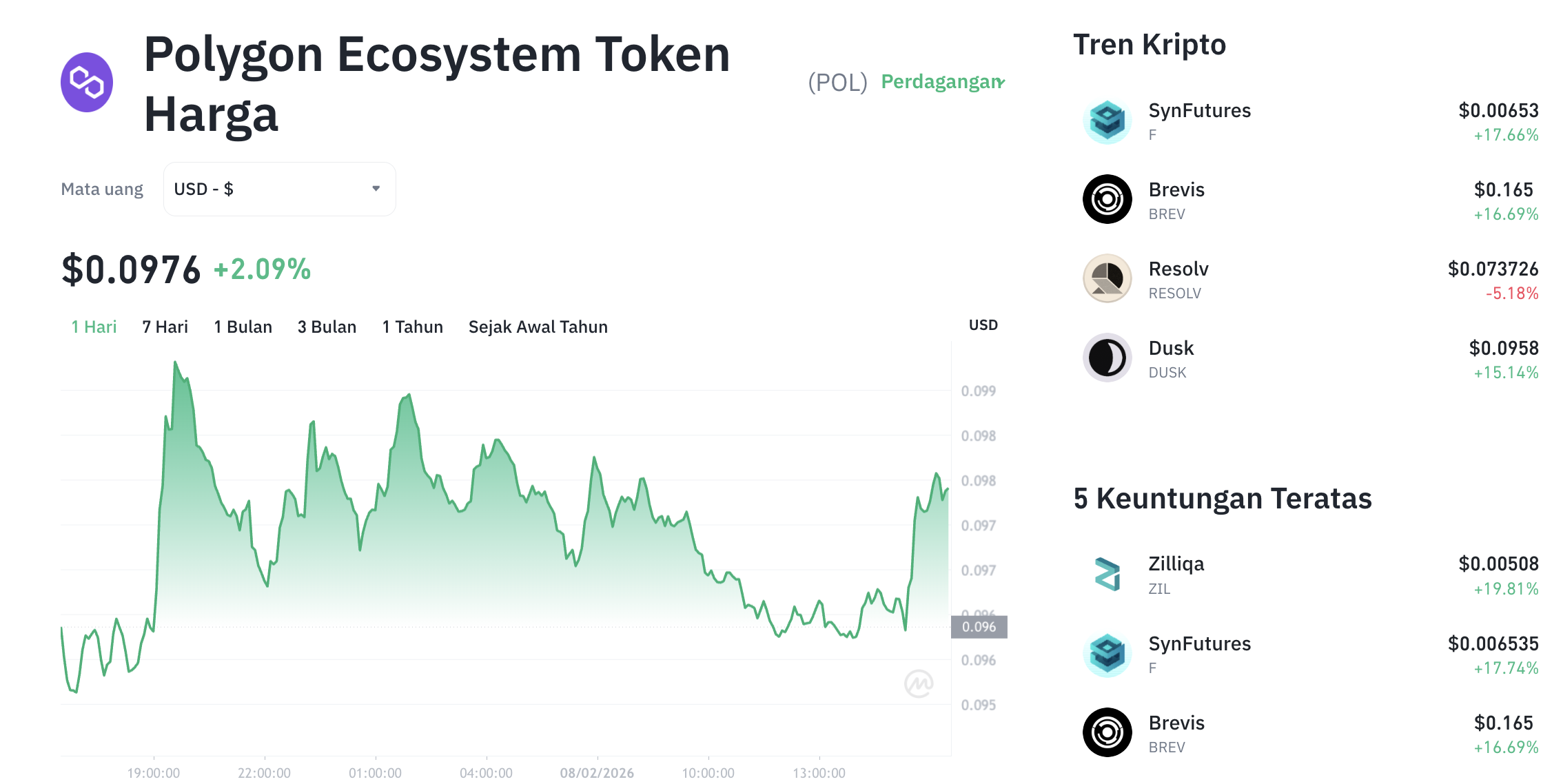Click the Polygon POL token logo

[x=87, y=83]
